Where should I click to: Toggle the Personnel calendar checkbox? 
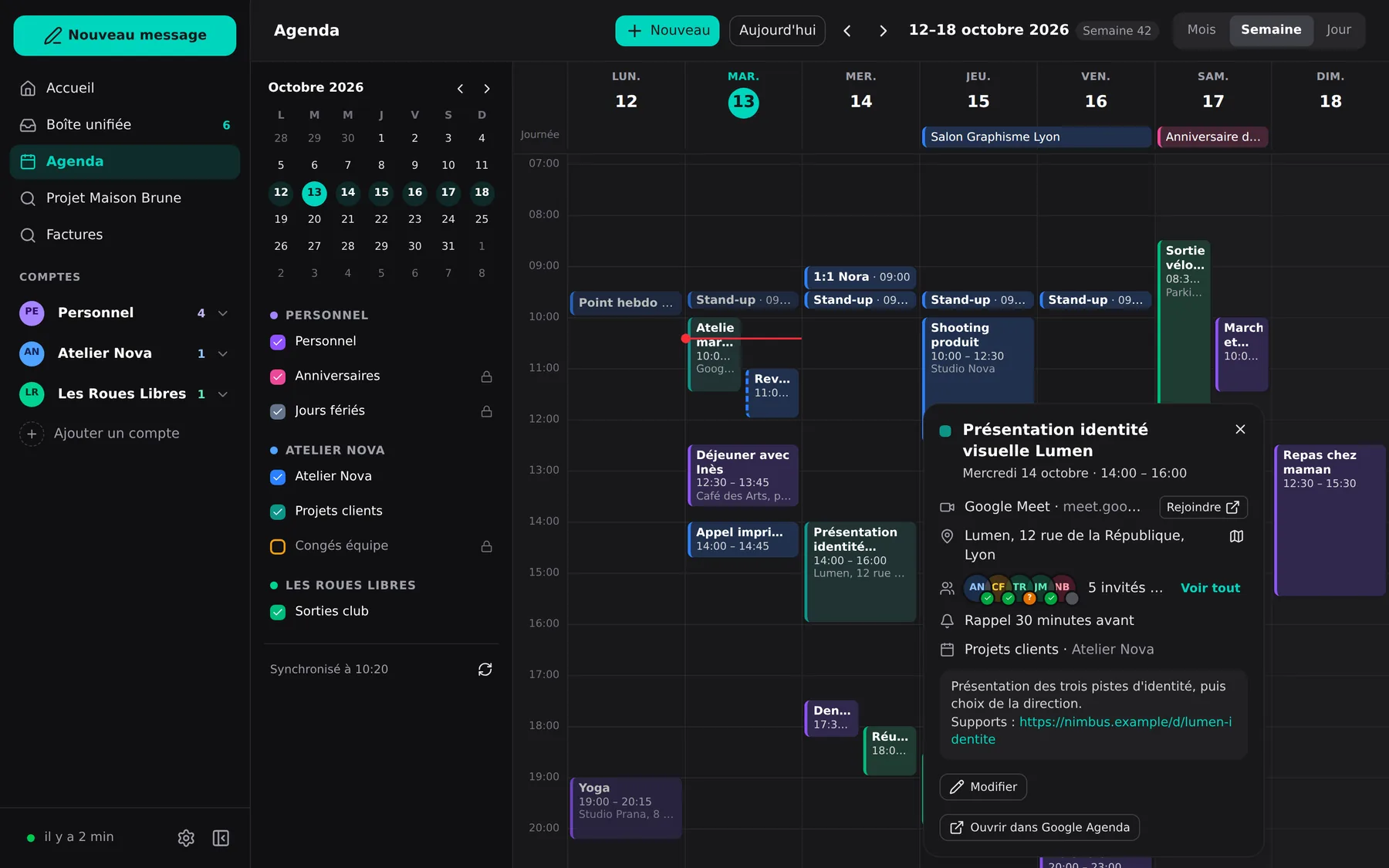278,342
